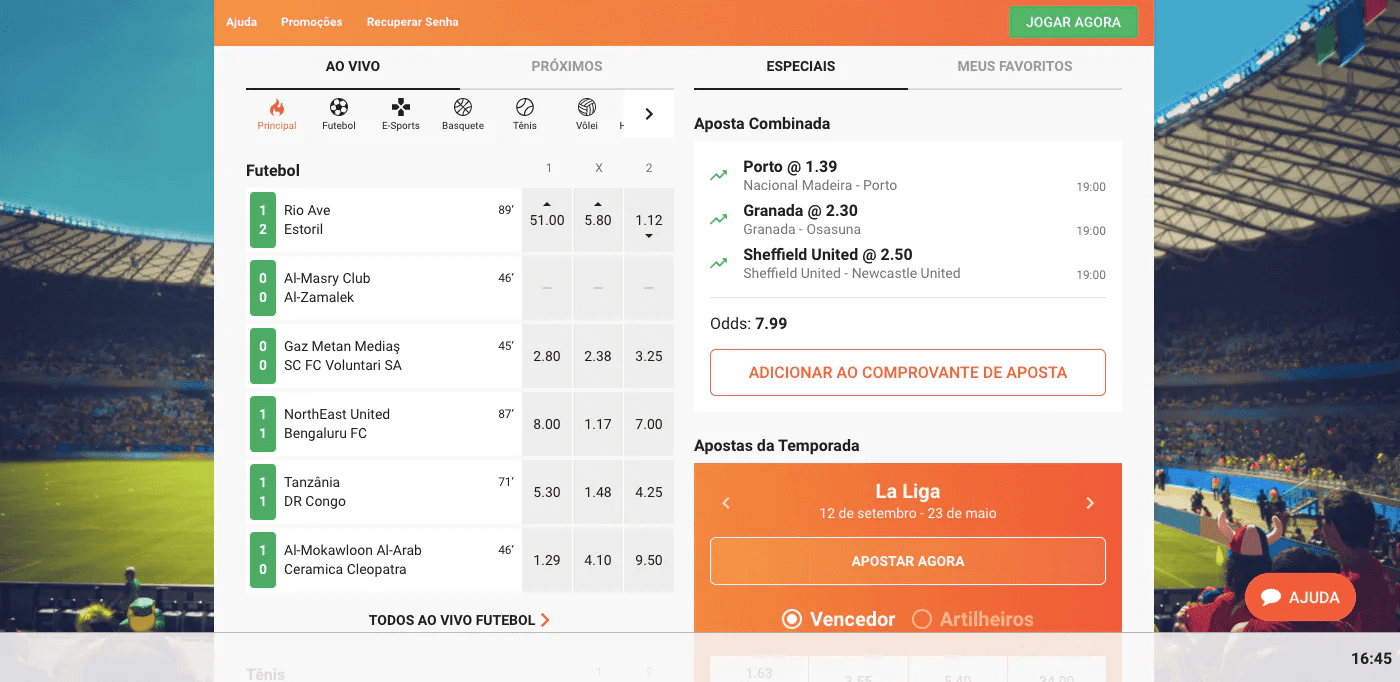Screen dimensions: 1400x682
Task: Click the trend icon beside Sheffield United
Action: click(x=719, y=263)
